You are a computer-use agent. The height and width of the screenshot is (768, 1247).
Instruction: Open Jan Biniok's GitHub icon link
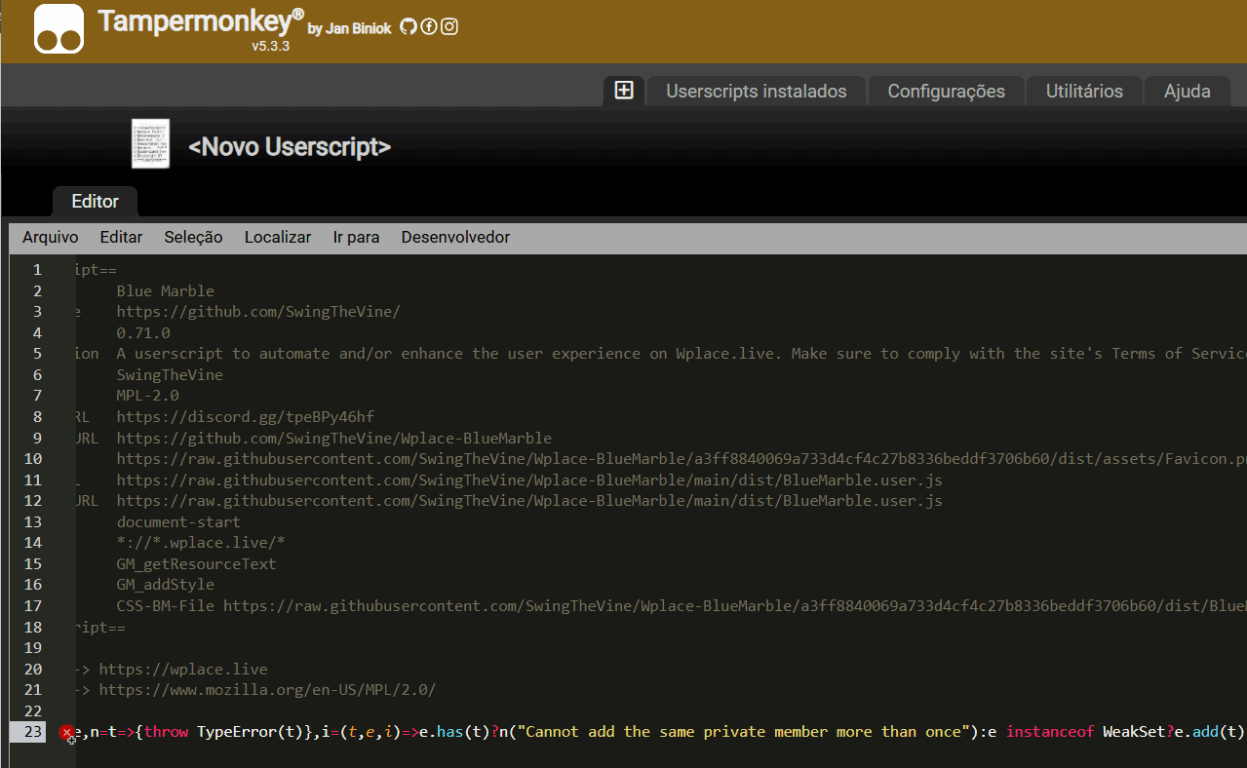407,27
